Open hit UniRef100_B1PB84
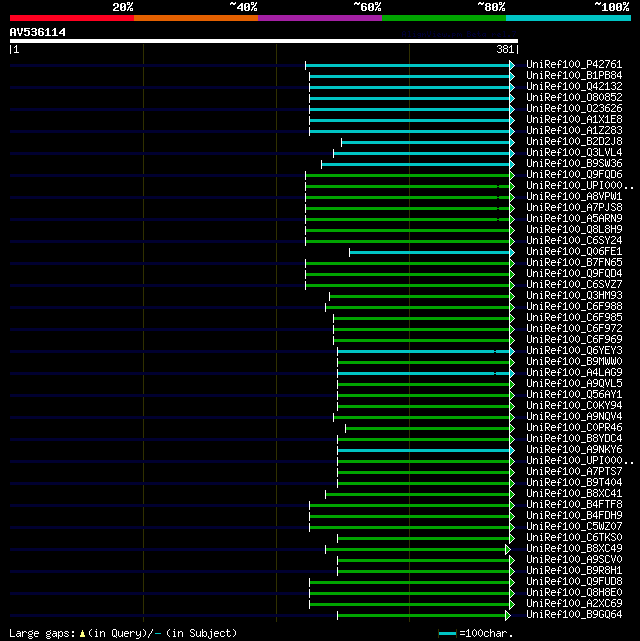 click(x=574, y=76)
